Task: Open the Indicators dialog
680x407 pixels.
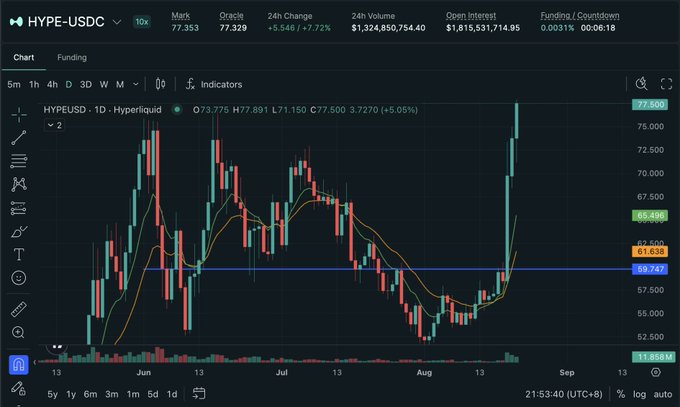Action: point(214,84)
